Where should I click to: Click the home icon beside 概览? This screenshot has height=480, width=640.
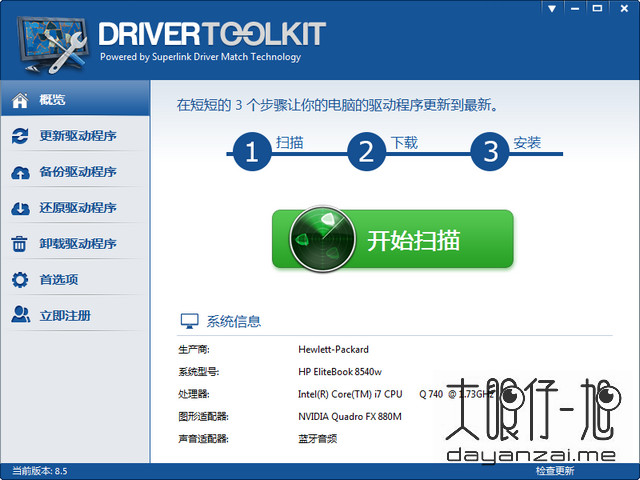20,100
